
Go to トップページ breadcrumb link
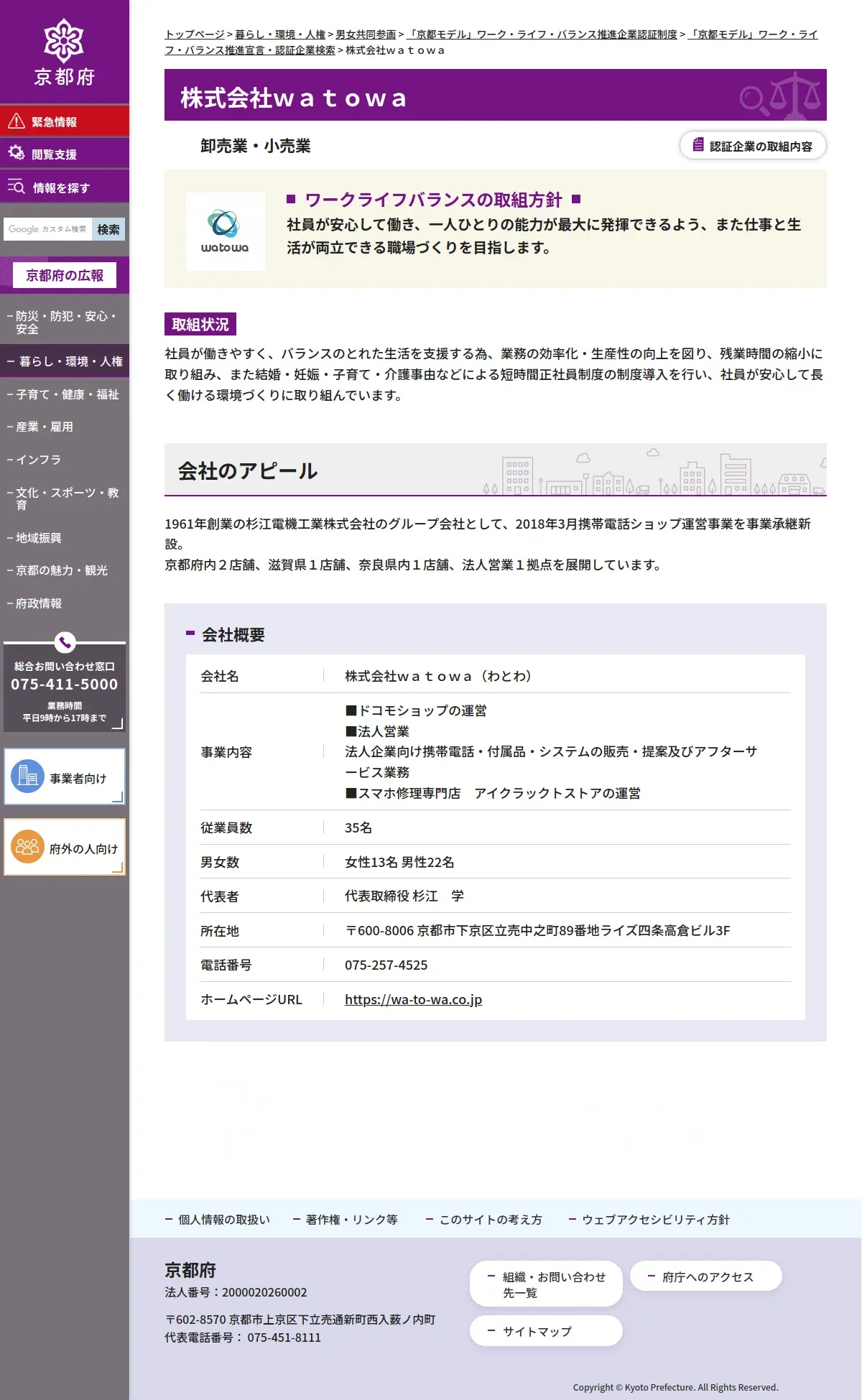point(195,34)
